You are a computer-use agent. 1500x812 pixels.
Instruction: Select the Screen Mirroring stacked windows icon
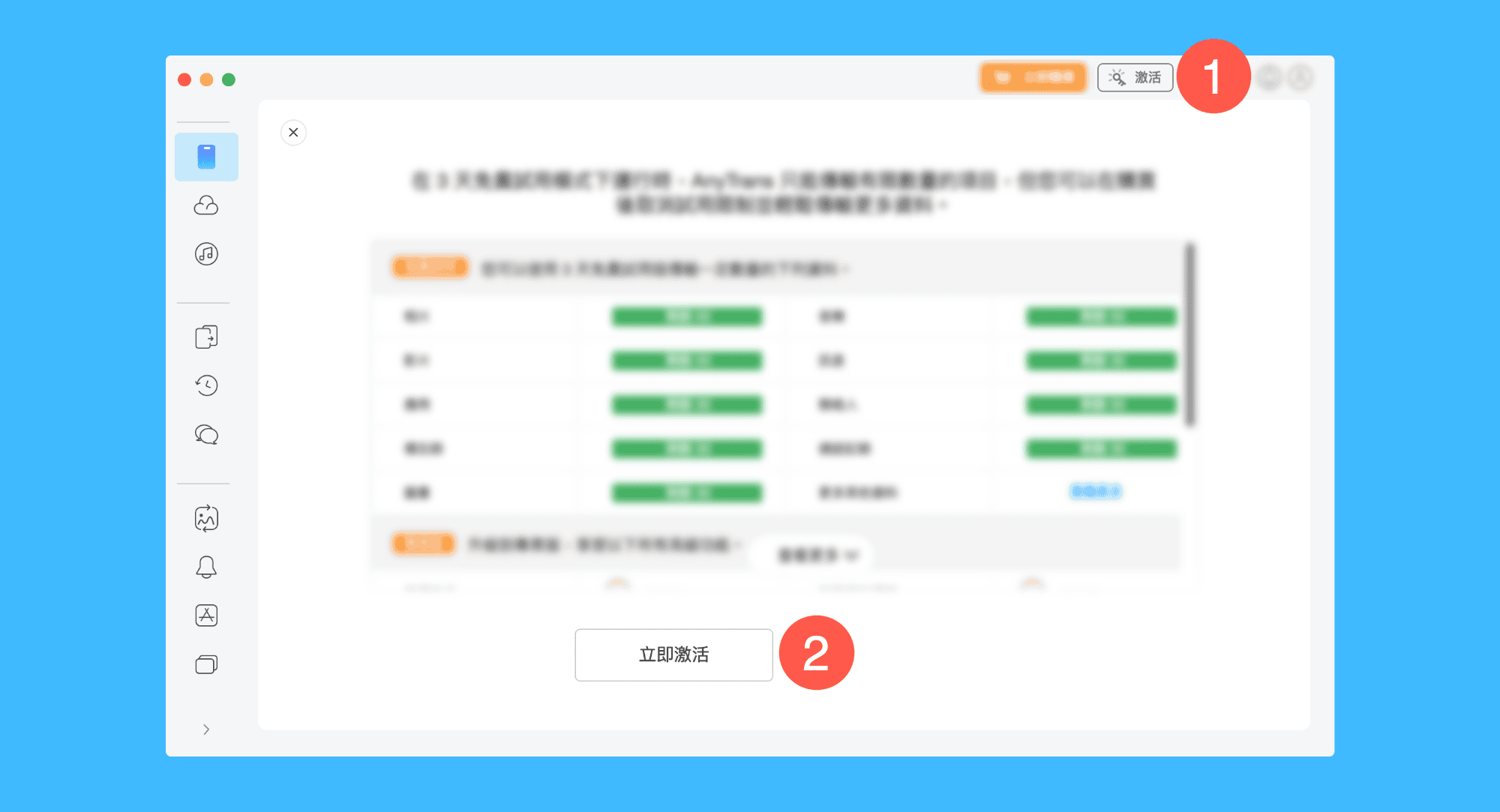click(206, 664)
